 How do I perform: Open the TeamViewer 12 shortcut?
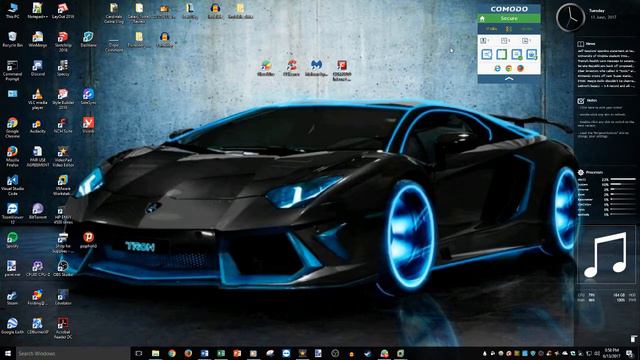12,213
